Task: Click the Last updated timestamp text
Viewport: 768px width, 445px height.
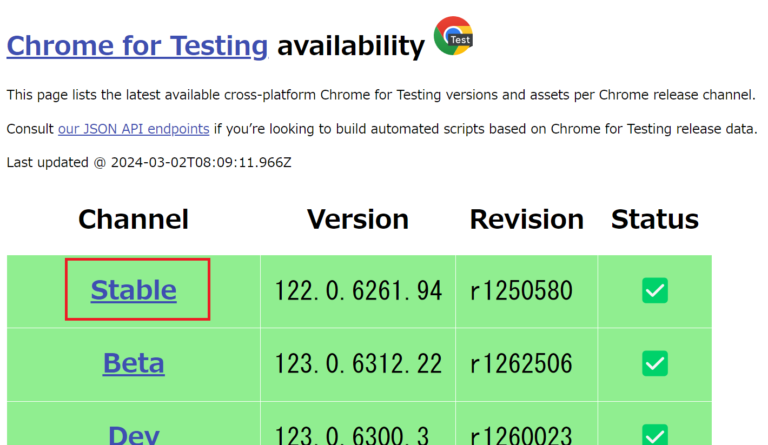Action: [x=149, y=162]
